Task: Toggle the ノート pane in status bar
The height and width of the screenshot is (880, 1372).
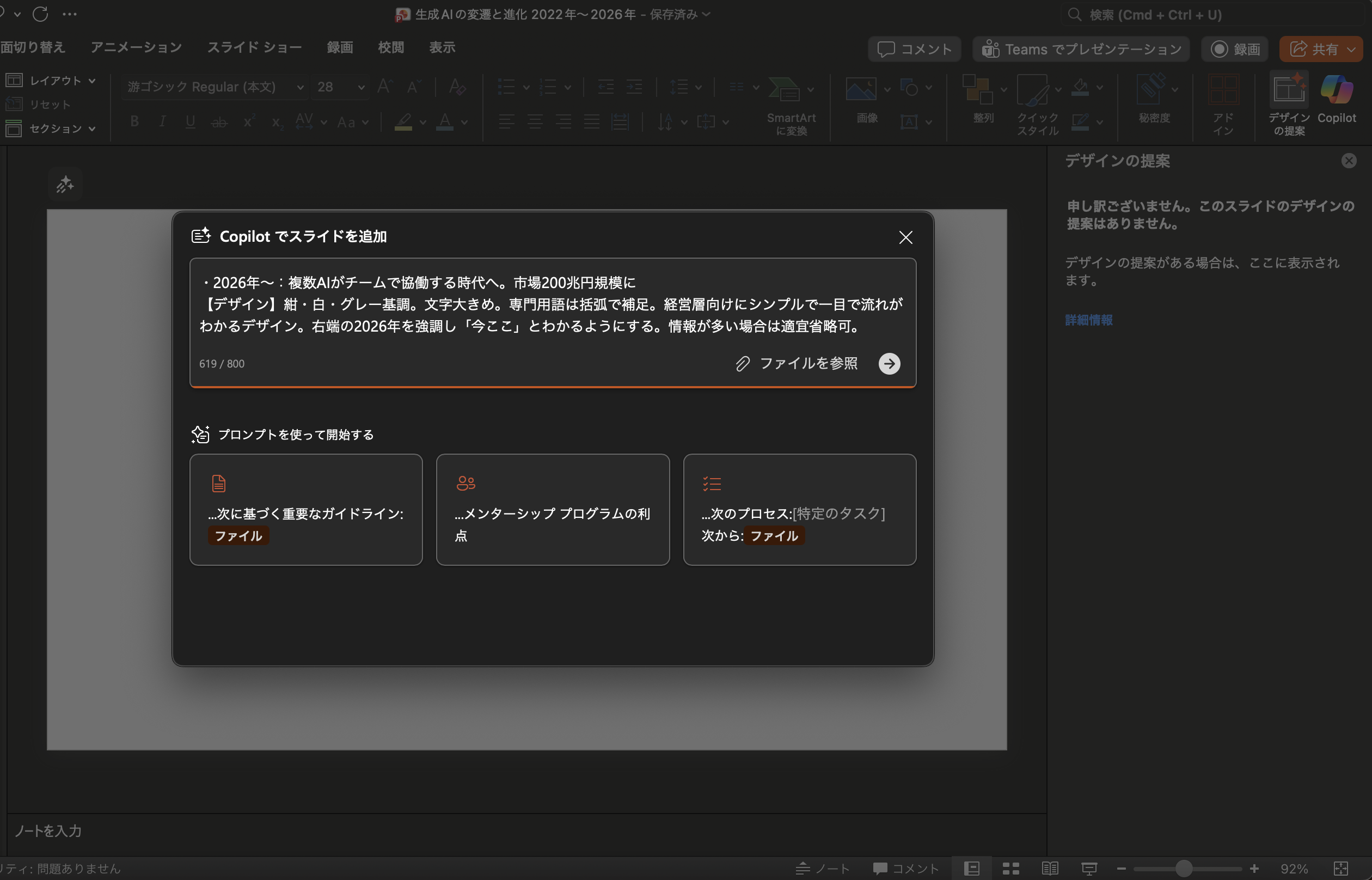Action: pyautogui.click(x=823, y=869)
